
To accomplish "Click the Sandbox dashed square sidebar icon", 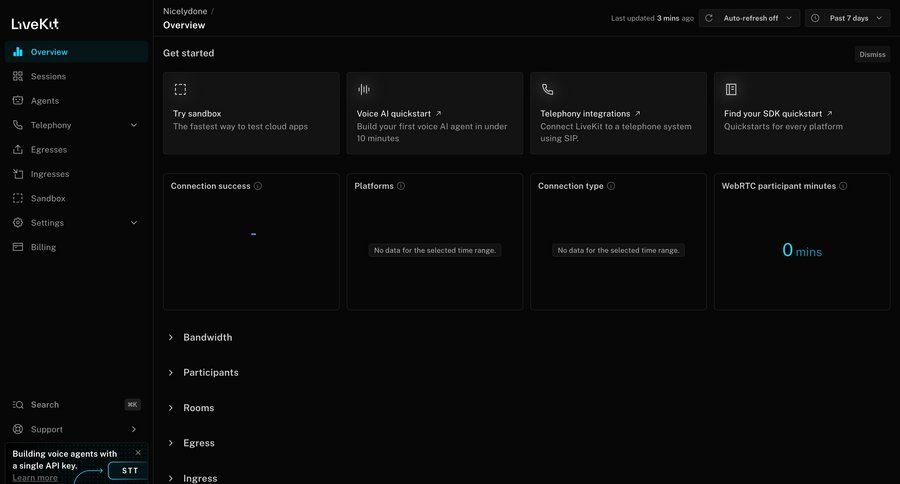I will 18,198.
